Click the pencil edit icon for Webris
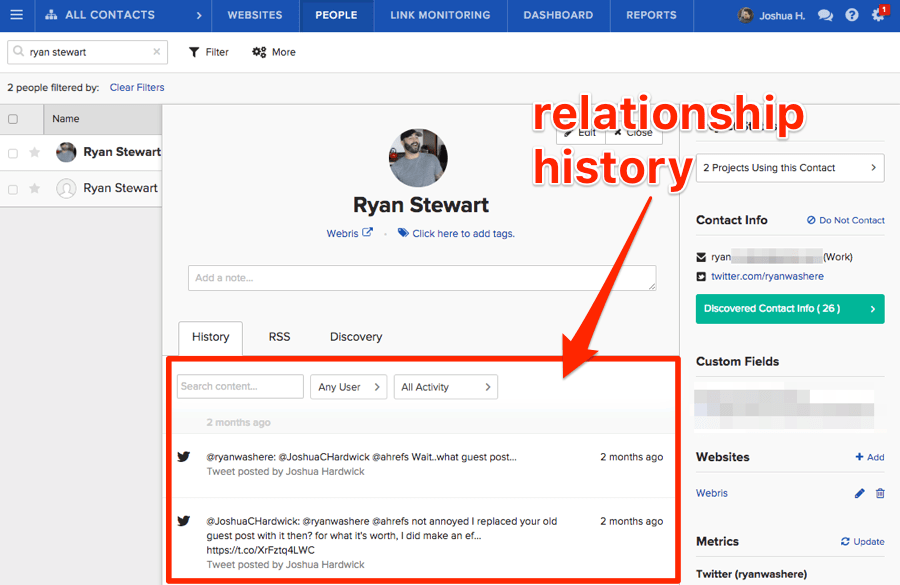 859,493
